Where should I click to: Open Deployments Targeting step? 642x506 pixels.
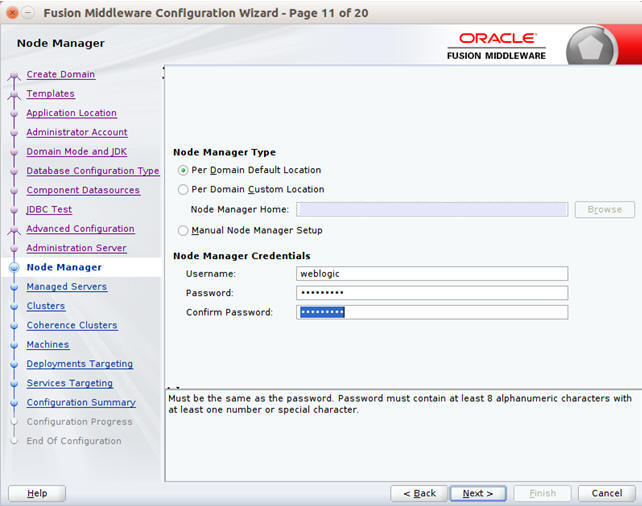pyautogui.click(x=80, y=364)
